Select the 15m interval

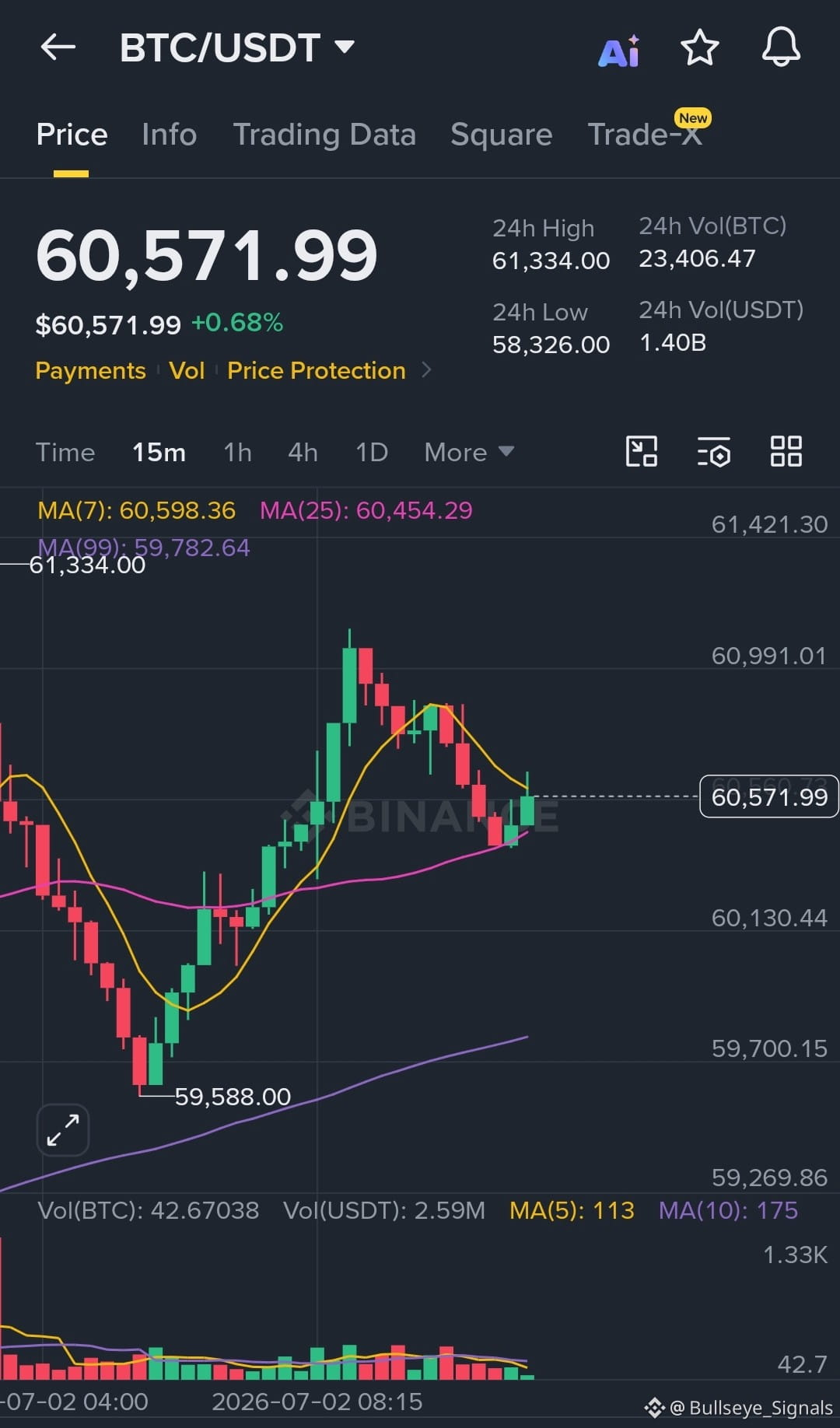pyautogui.click(x=159, y=452)
